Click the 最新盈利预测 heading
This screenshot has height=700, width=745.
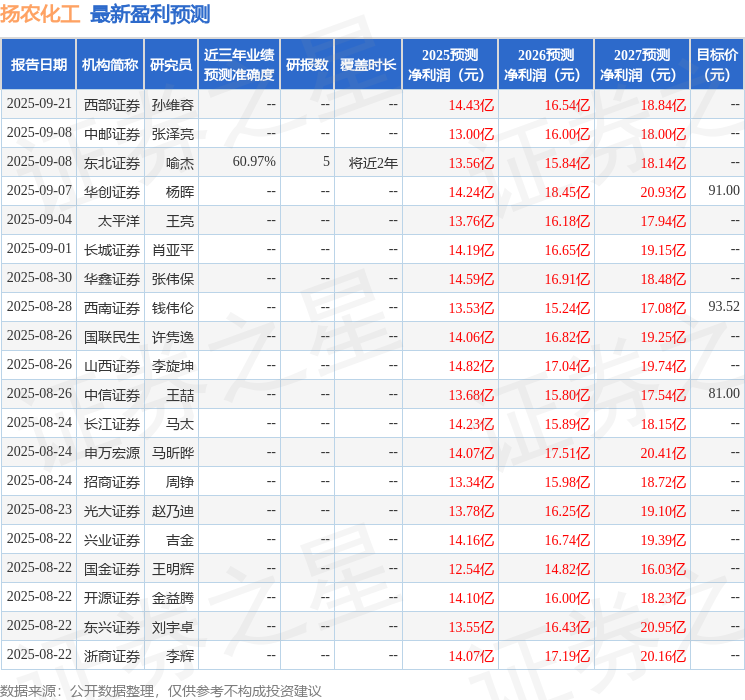coord(150,14)
